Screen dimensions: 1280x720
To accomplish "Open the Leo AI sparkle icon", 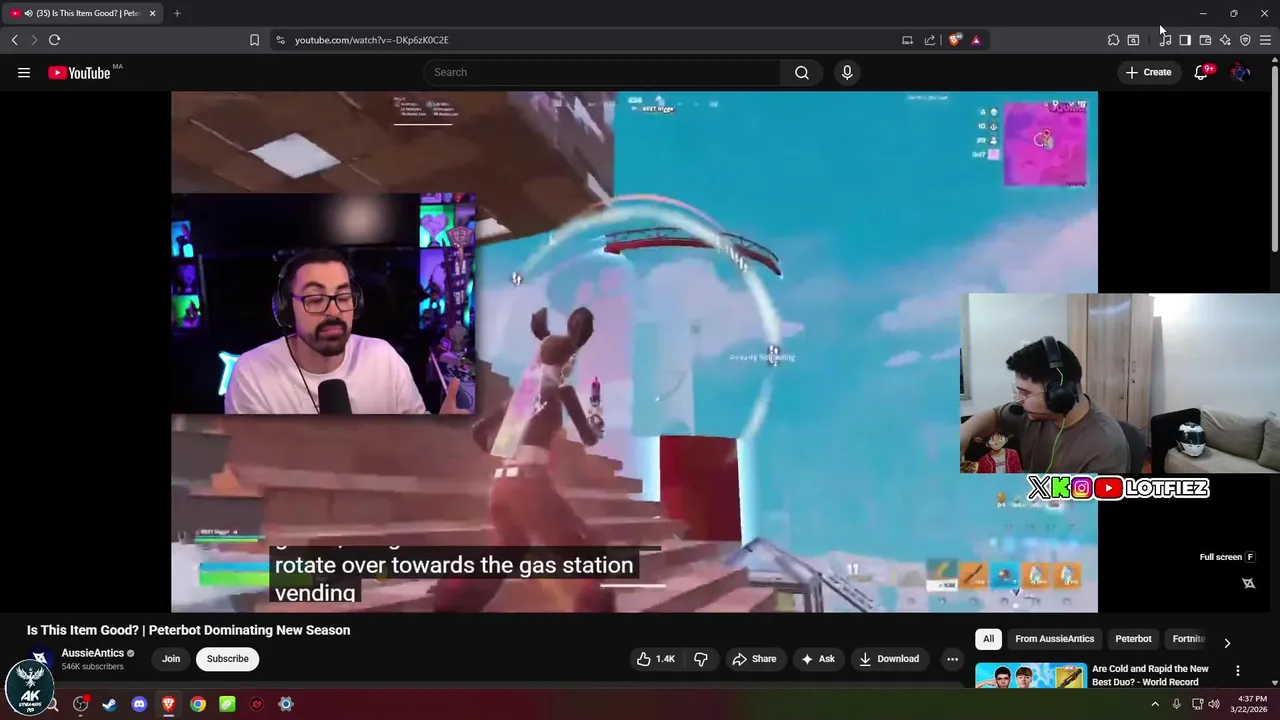I will point(1225,40).
